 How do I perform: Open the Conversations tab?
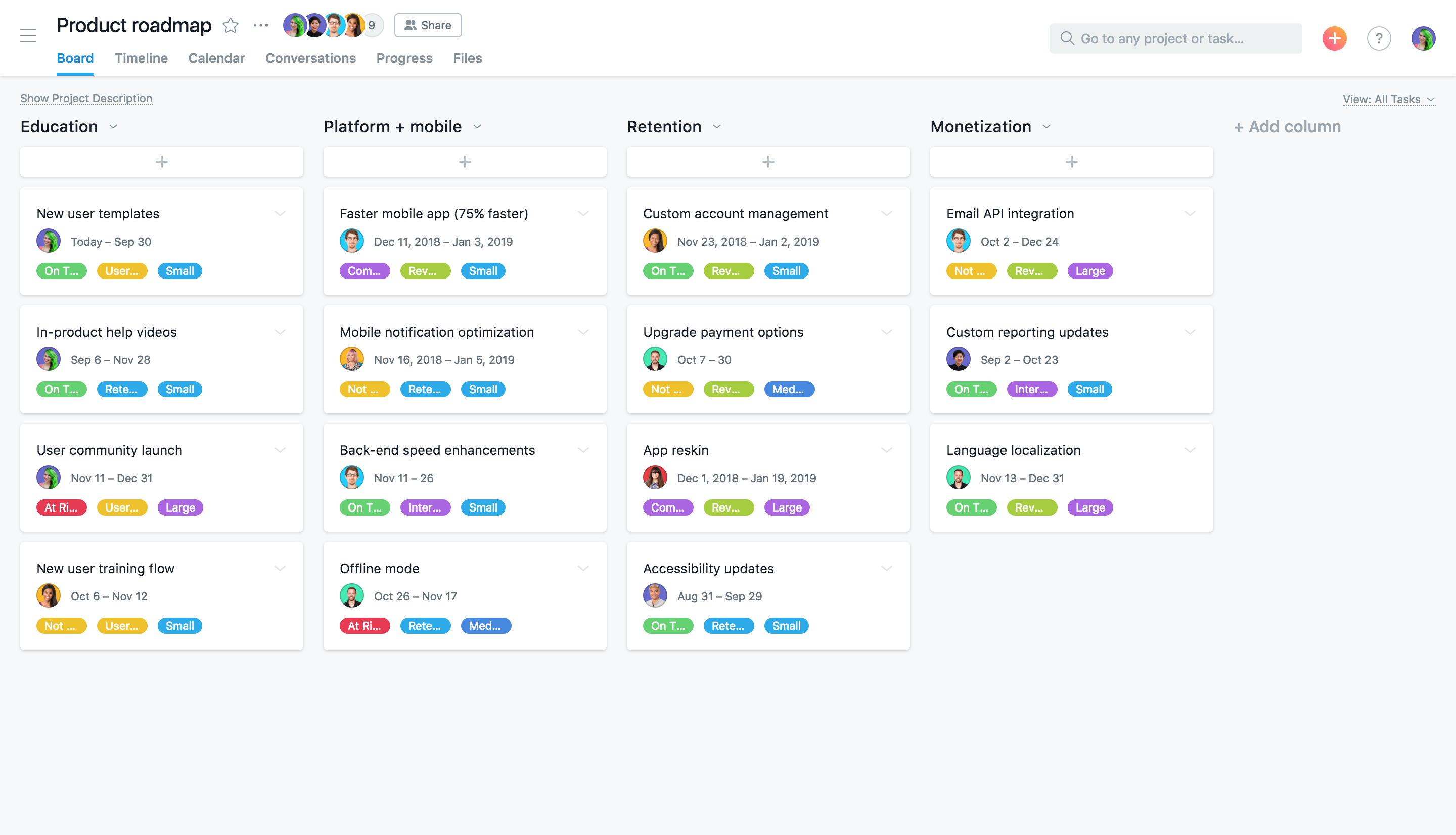pyautogui.click(x=310, y=58)
